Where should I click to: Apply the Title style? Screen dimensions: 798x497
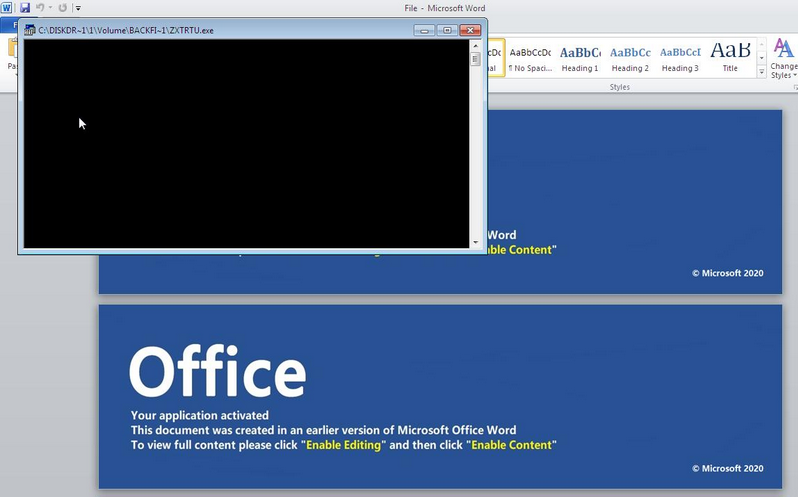730,59
